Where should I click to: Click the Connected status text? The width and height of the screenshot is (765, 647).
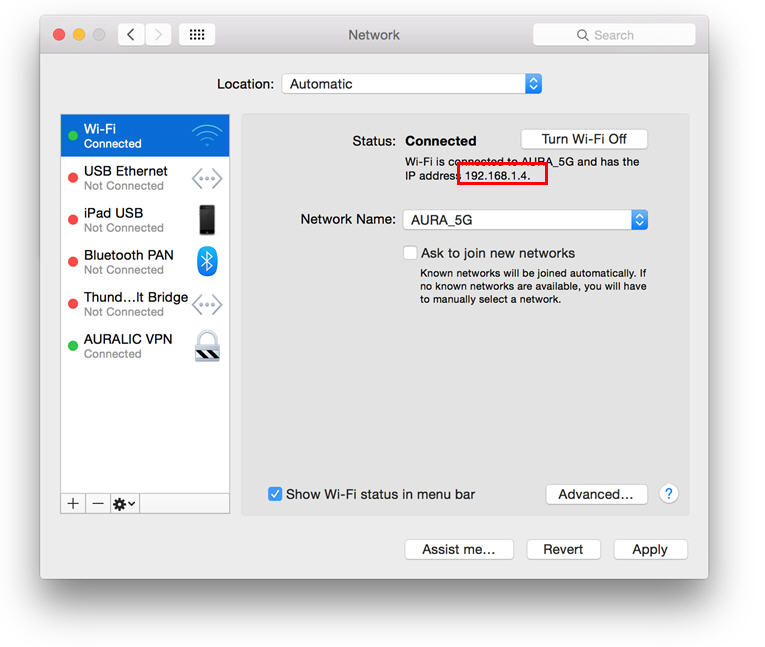441,141
